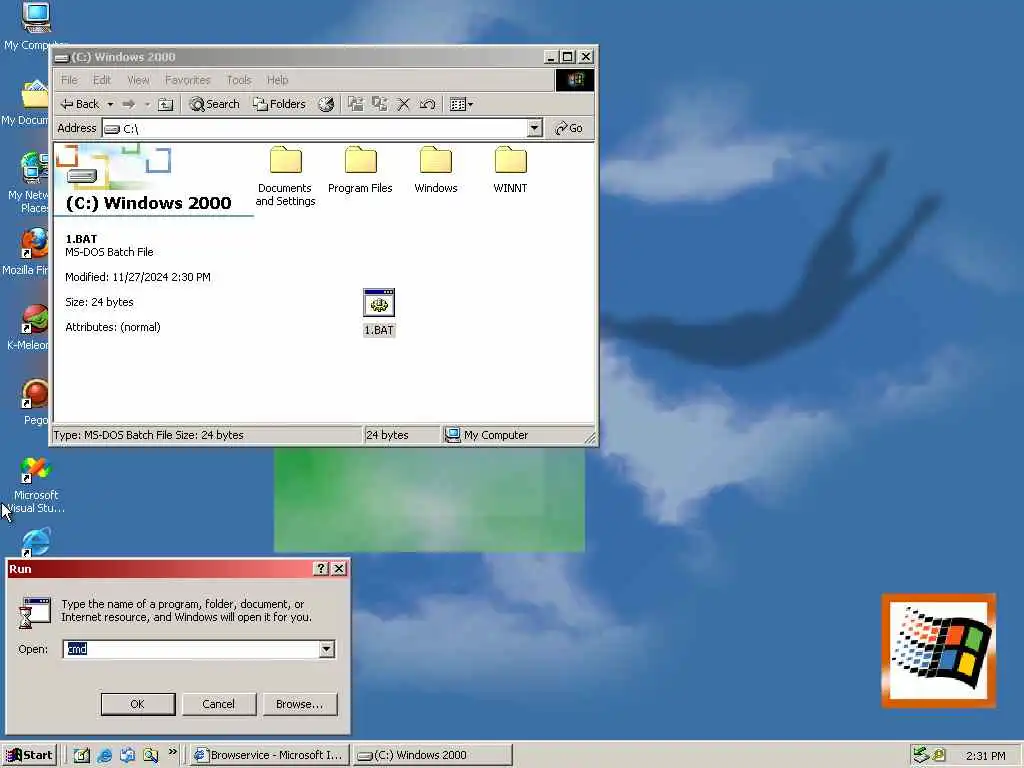
Task: Select the Windows folder
Action: pyautogui.click(x=436, y=170)
